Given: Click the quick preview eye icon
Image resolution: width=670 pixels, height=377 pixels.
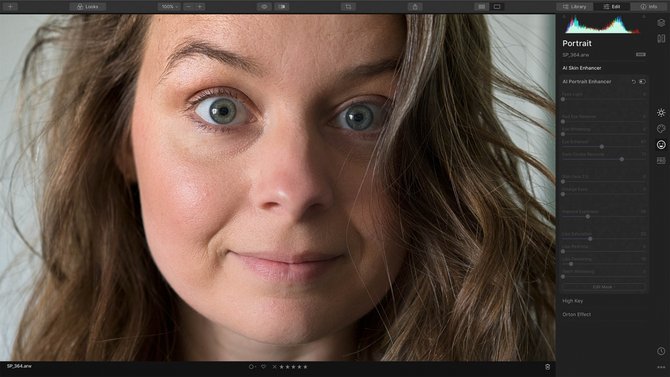Looking at the screenshot, I should pos(264,6).
